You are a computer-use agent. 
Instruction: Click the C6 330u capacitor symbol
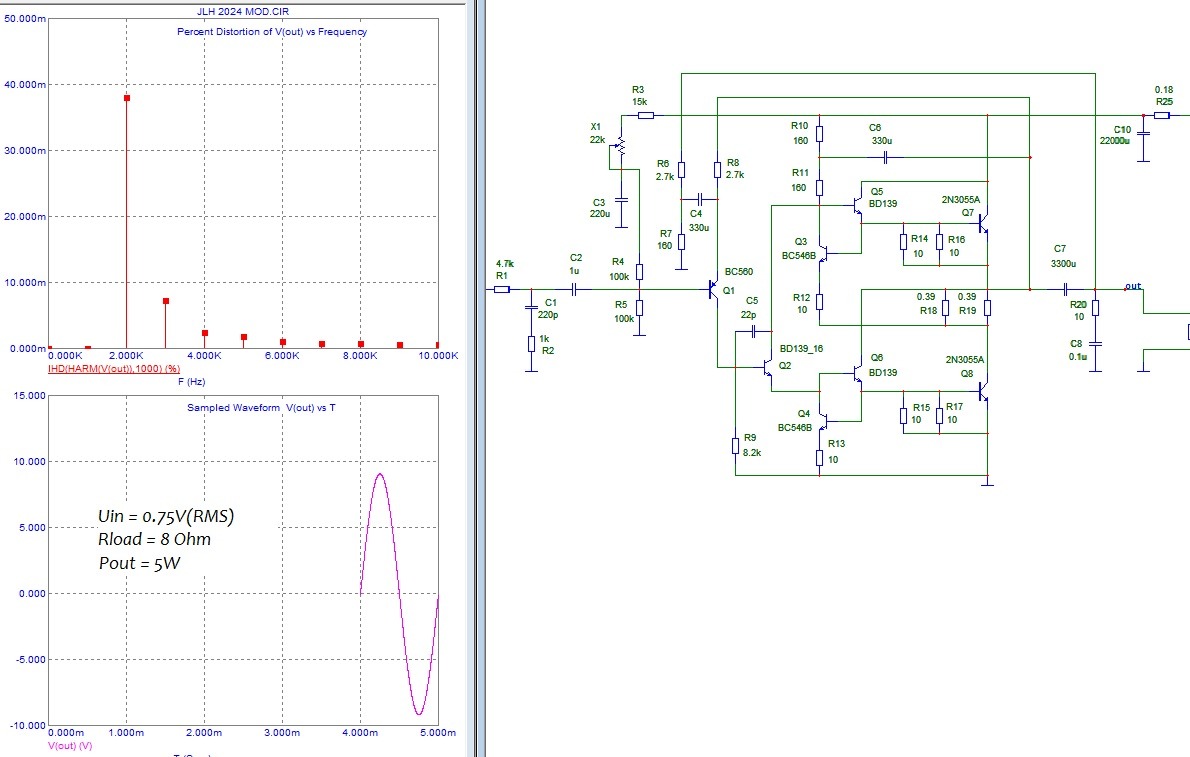(886, 158)
